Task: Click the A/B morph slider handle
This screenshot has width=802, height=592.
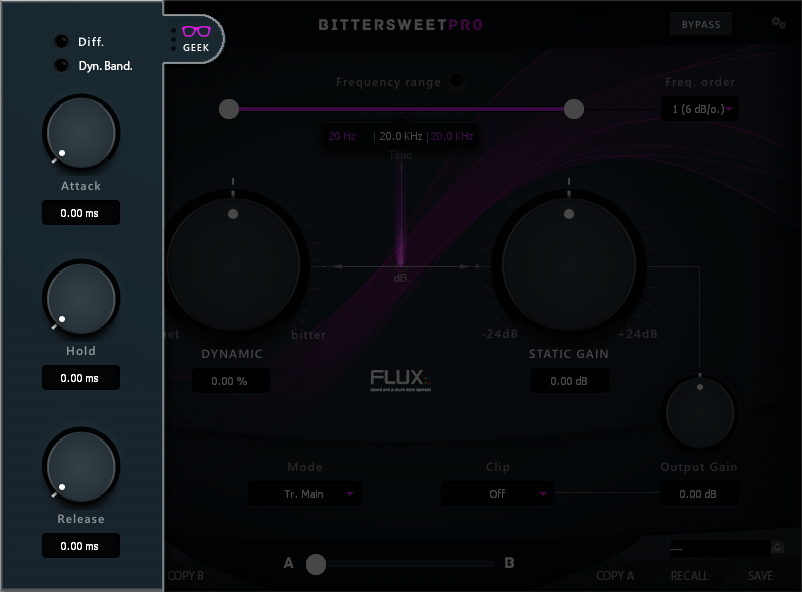Action: click(316, 564)
